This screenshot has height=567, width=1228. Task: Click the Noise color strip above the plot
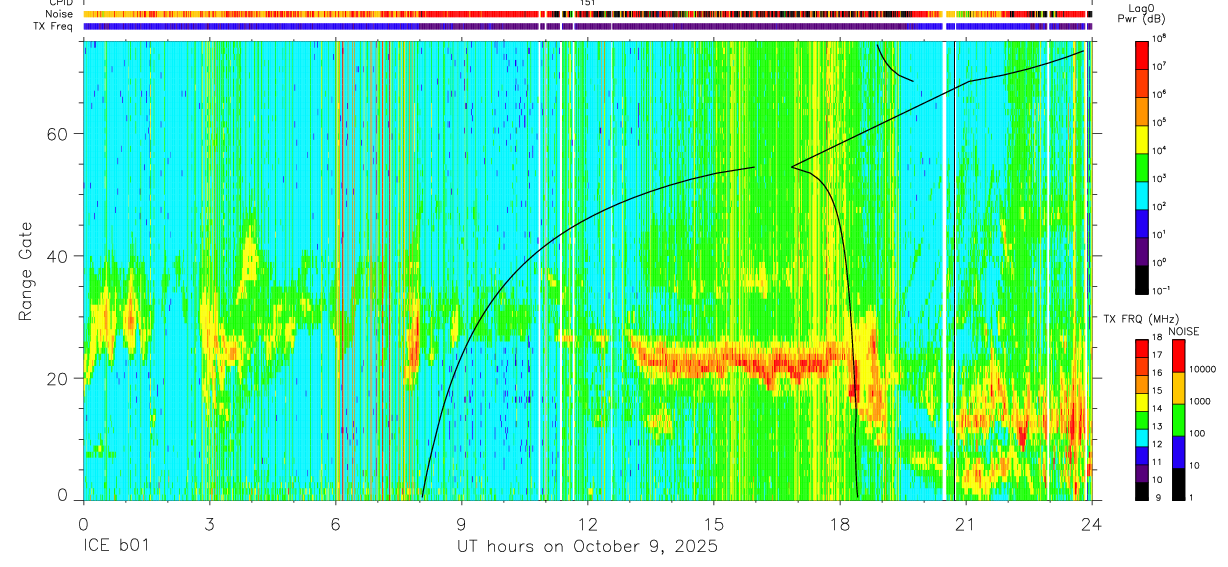coord(587,15)
